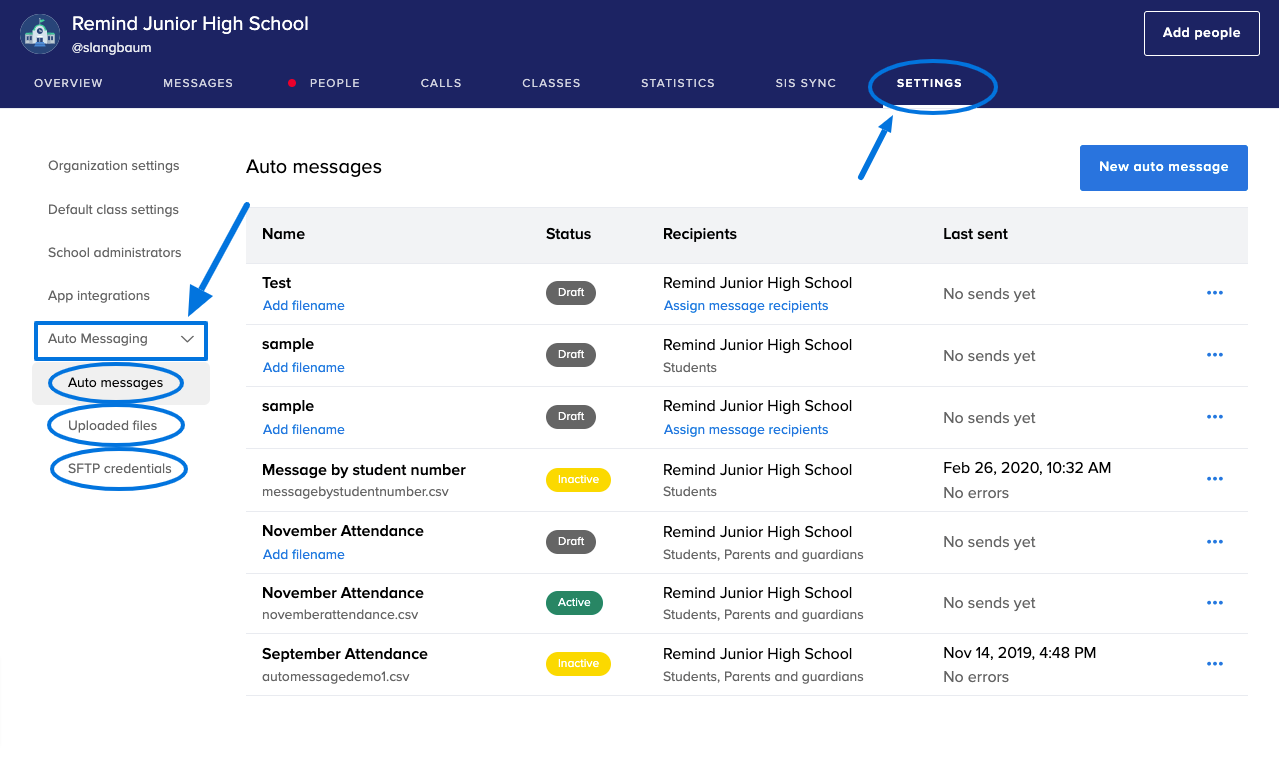
Task: Open SFTP credentials in the sidebar
Action: click(119, 468)
